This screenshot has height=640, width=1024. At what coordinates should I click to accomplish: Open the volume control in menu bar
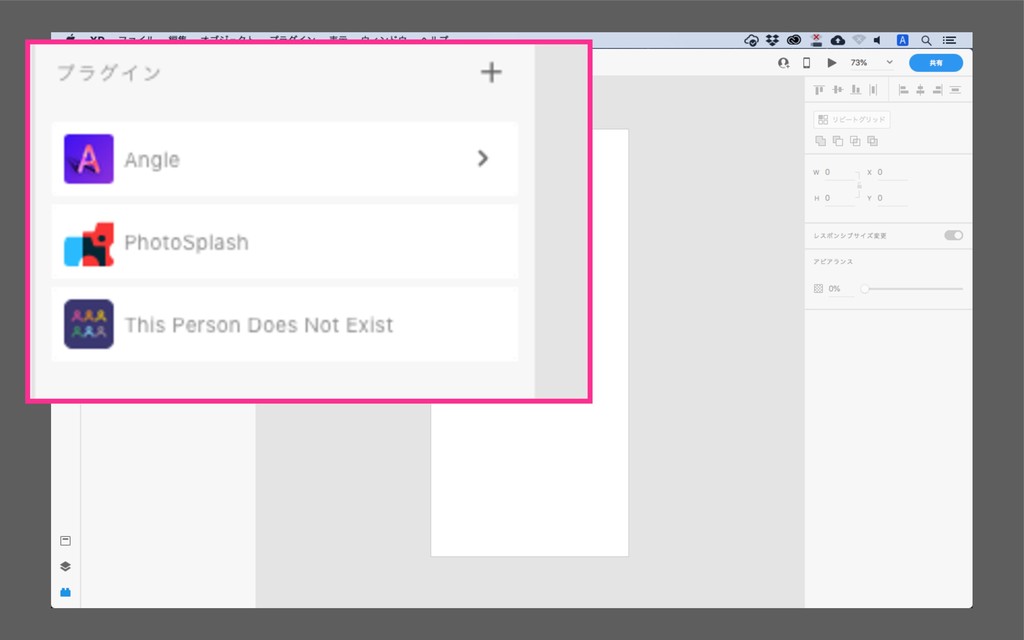coord(878,40)
